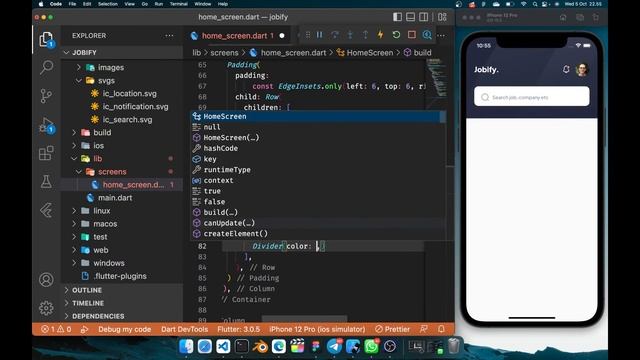Open editor More Actions ellipsis
640x360 pixels.
point(441,36)
